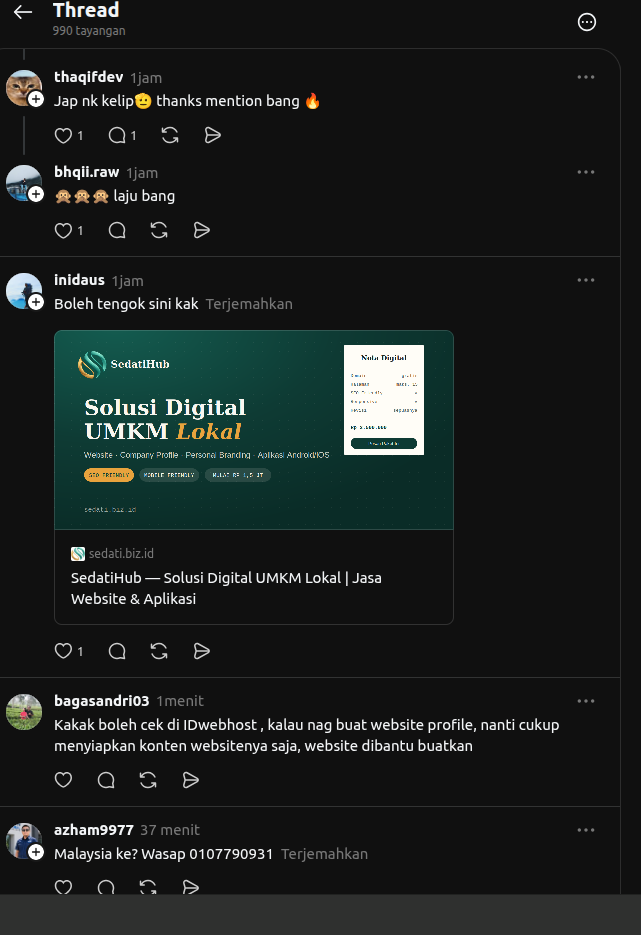Translate azham9977's comment

(324, 854)
